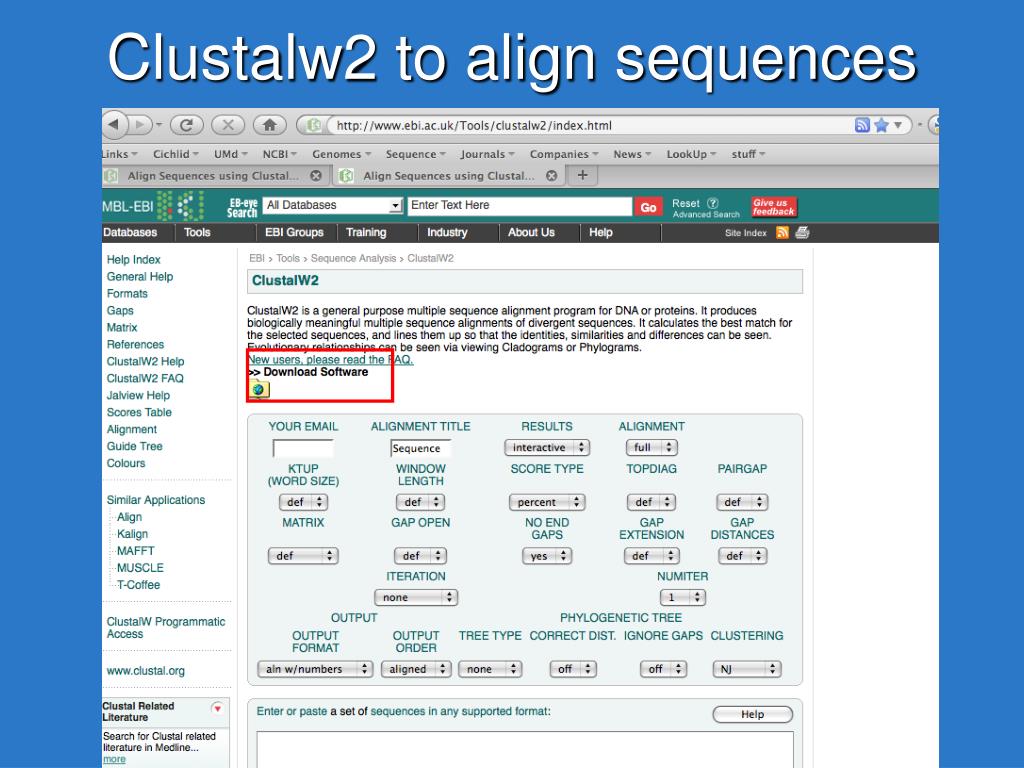Open the OUTPUT ORDER aligned dropdown
The image size is (1024, 768).
pyautogui.click(x=416, y=669)
